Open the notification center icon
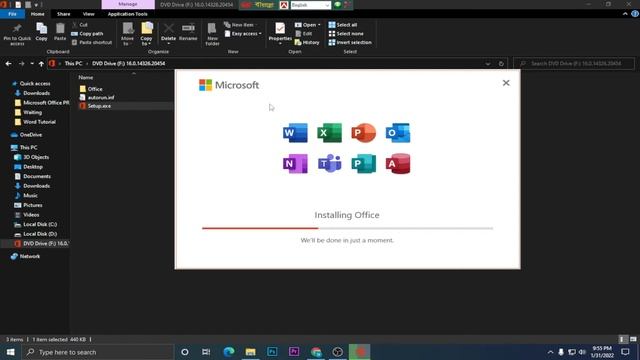The width and height of the screenshot is (640, 360). [x=625, y=352]
